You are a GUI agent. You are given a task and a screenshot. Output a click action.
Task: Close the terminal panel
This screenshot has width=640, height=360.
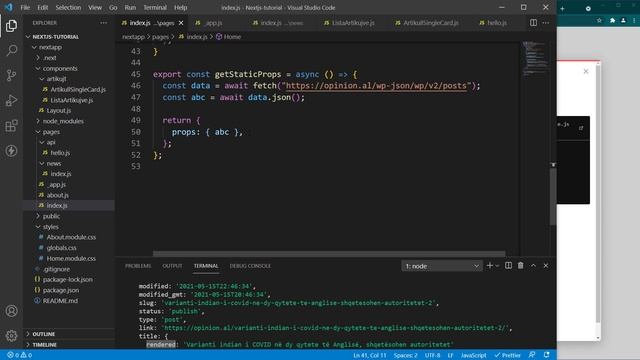pos(546,266)
